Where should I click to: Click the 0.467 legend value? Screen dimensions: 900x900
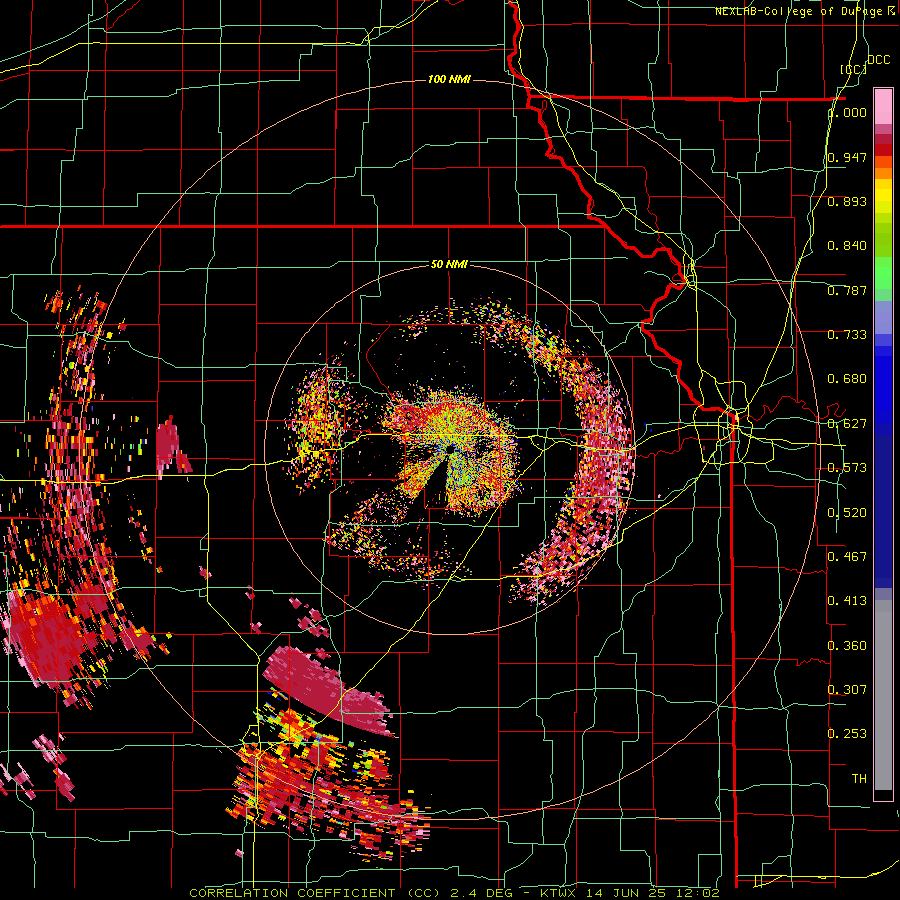pos(847,556)
